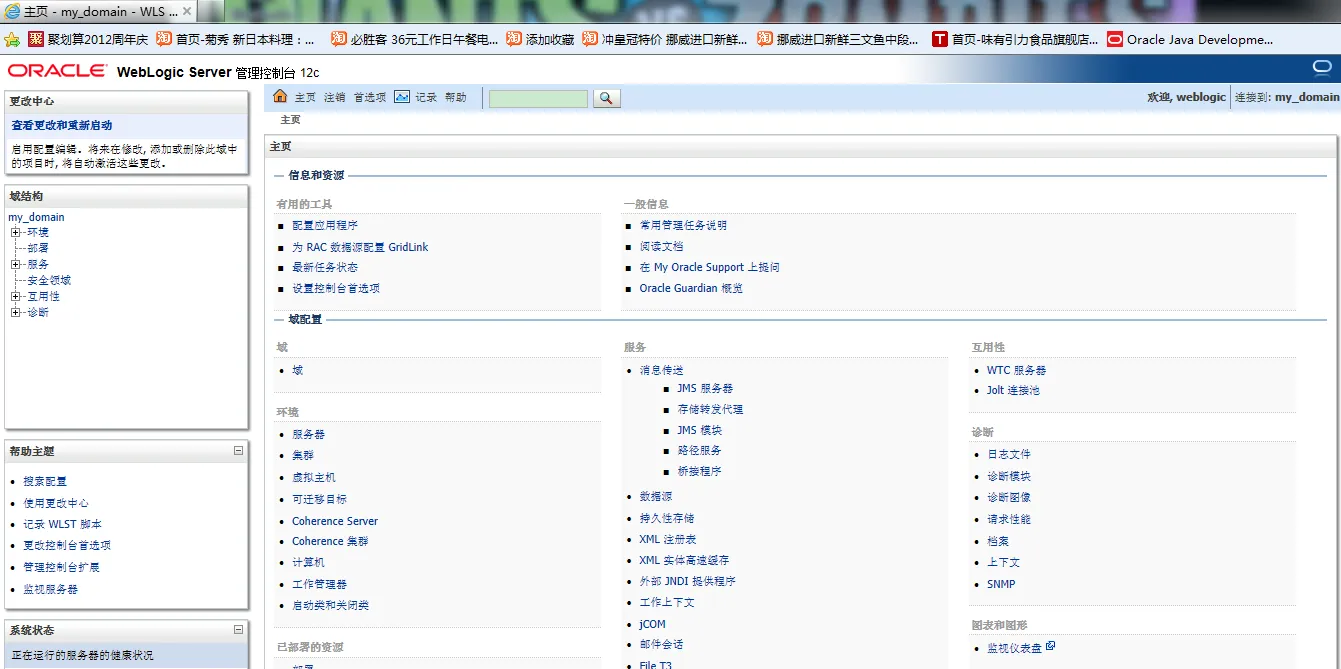Screen dimensions: 1341x669
Task: Open 为 RAC 数据源配置 GridLink link
Action: tap(360, 247)
